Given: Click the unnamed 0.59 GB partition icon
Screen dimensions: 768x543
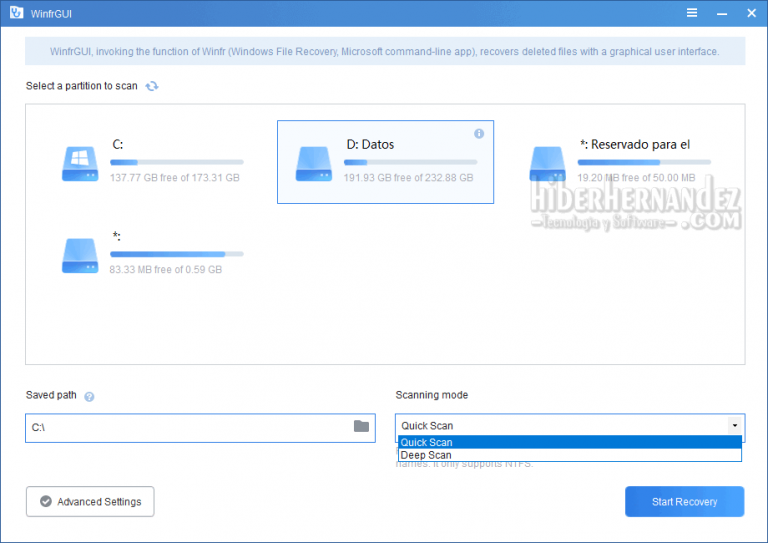Looking at the screenshot, I should (80, 254).
